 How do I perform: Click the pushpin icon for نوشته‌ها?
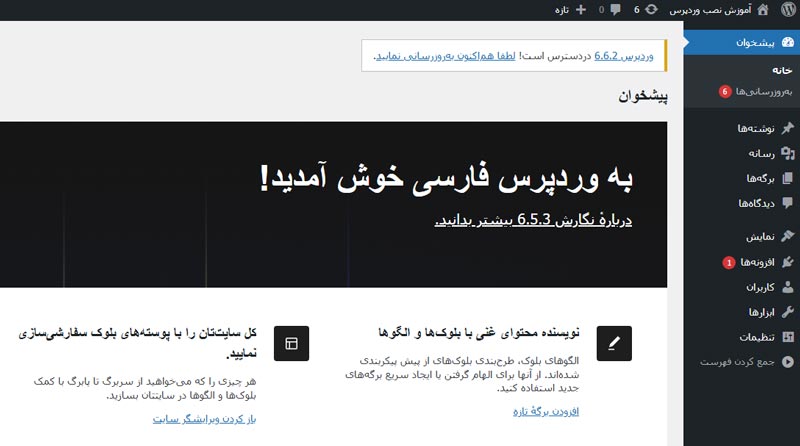pos(788,128)
